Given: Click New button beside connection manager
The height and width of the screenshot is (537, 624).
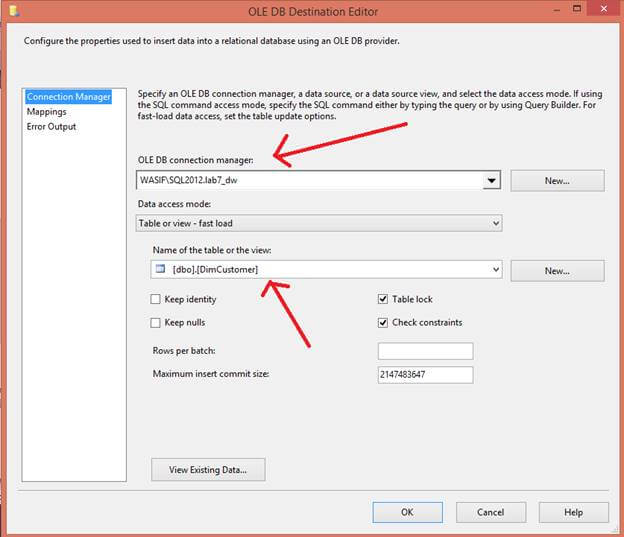Looking at the screenshot, I should (557, 181).
